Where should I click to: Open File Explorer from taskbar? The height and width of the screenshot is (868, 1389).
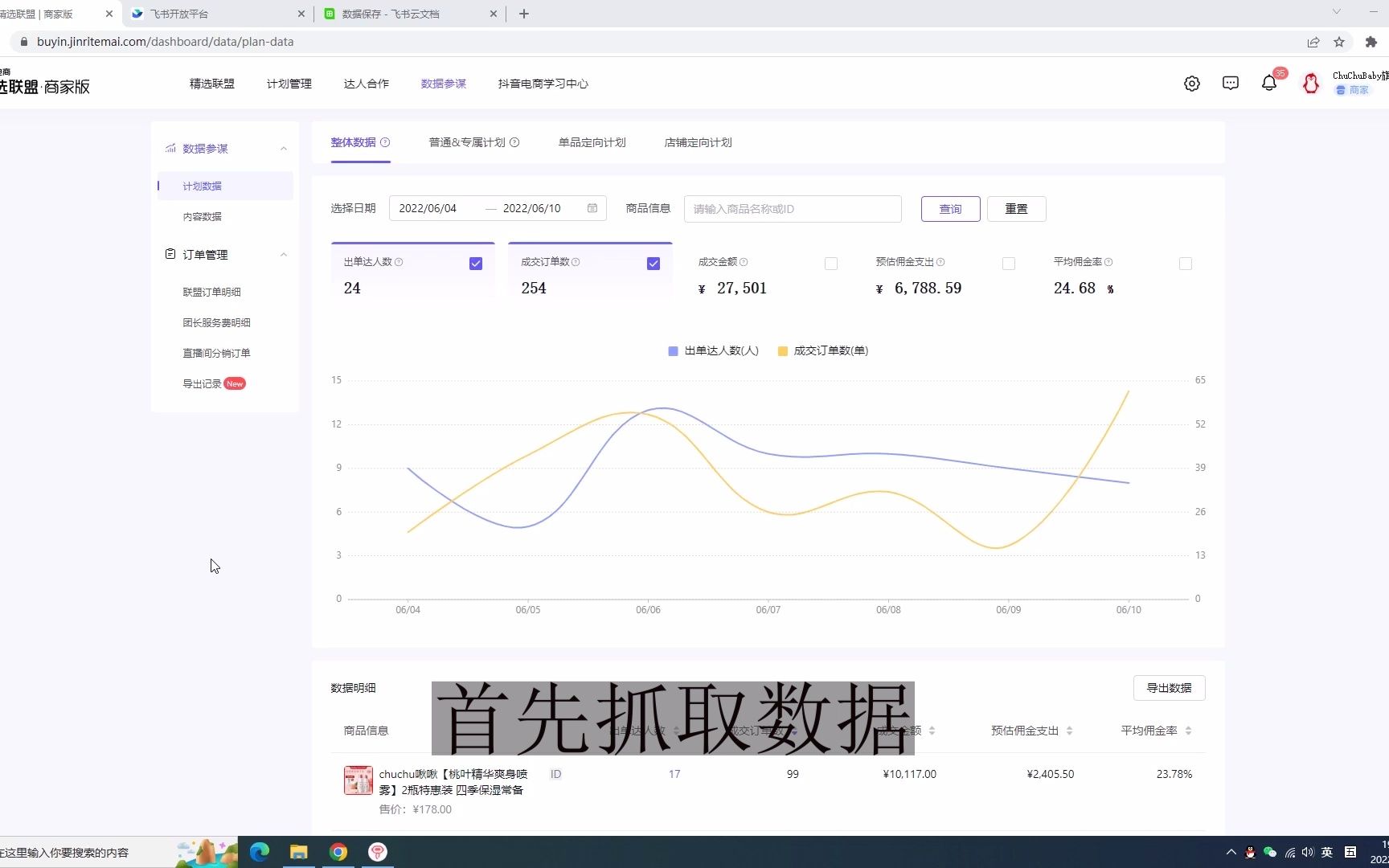pos(299,852)
